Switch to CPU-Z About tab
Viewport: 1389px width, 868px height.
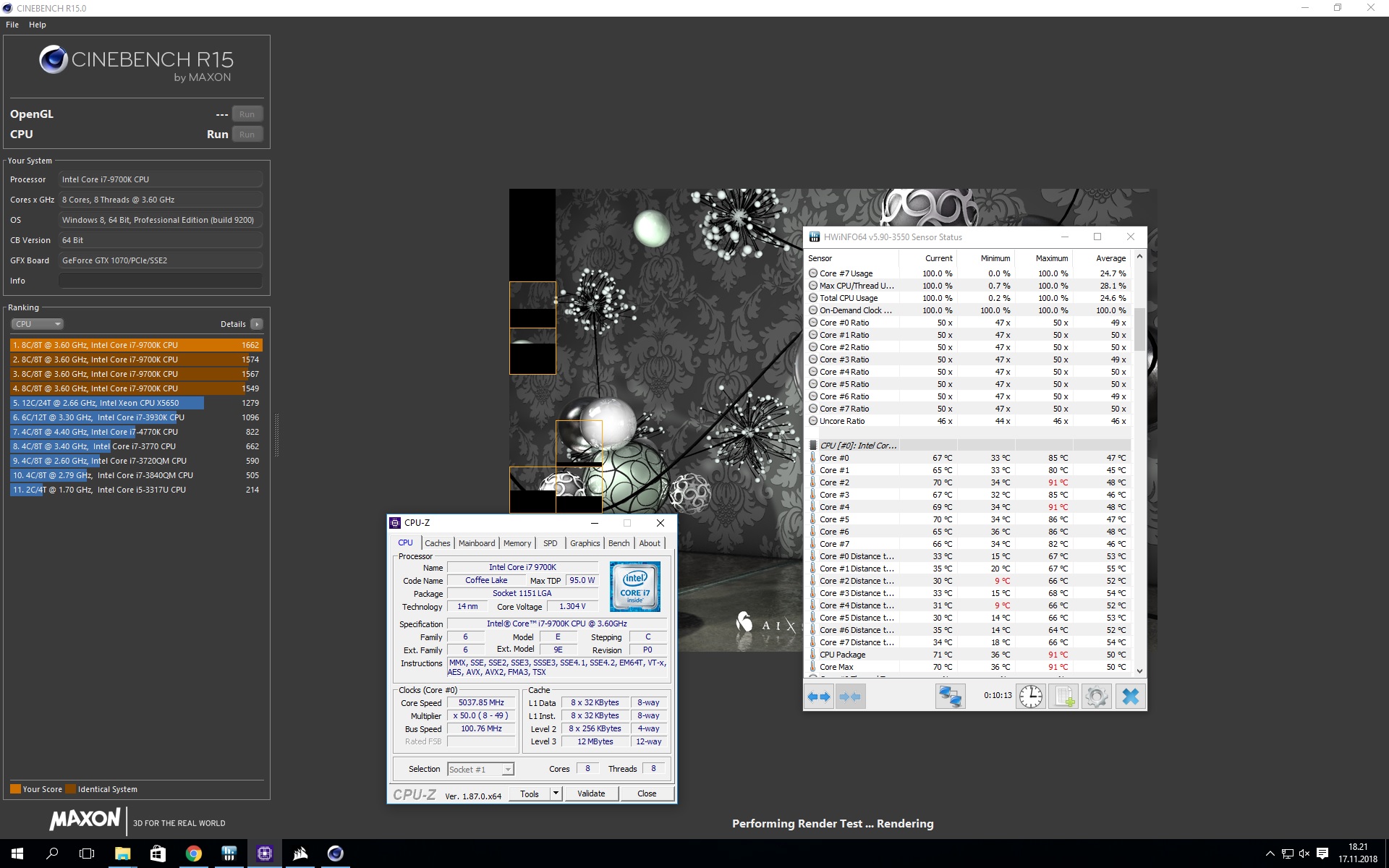click(650, 543)
